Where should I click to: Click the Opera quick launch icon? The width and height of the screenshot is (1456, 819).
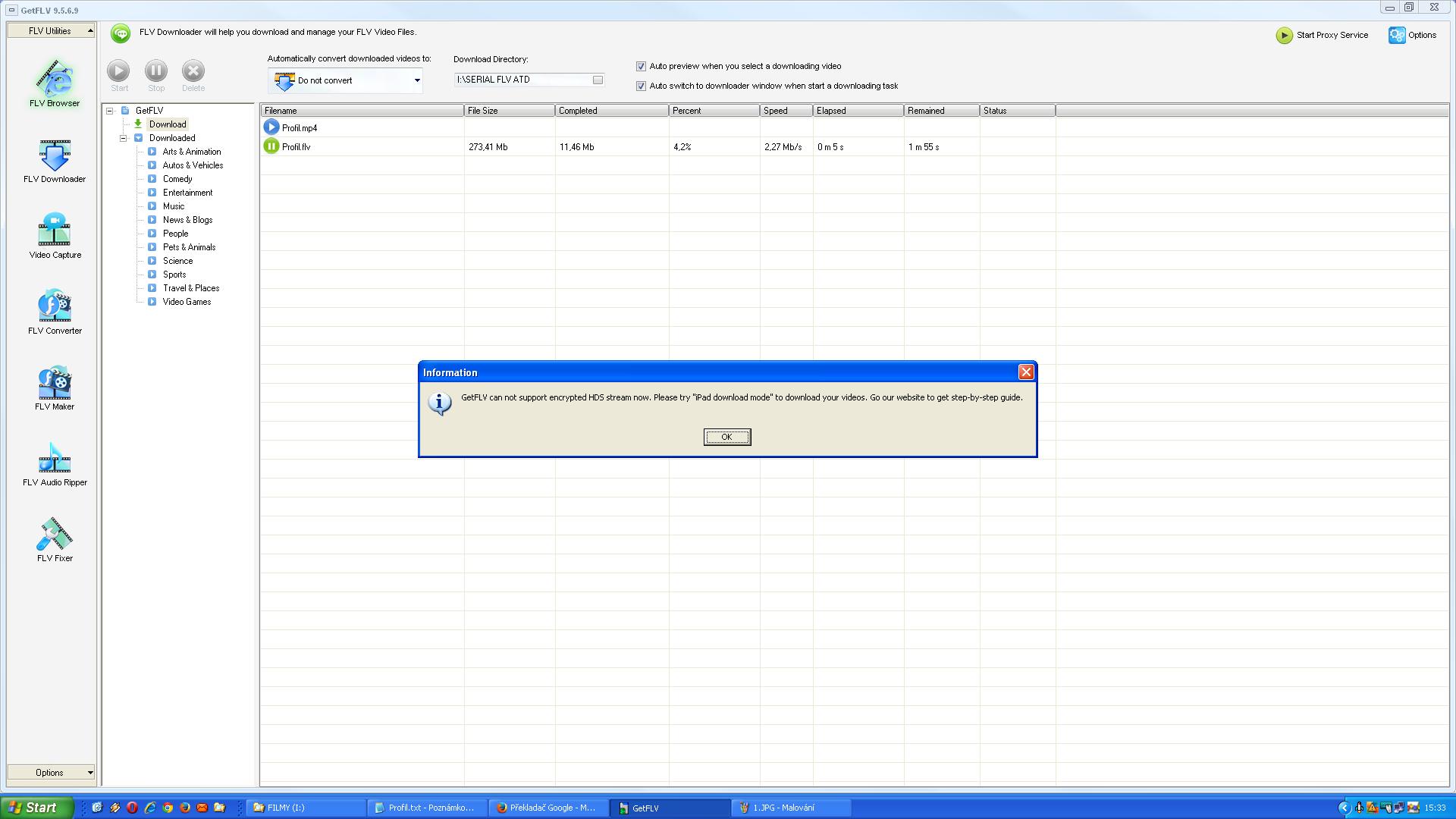[132, 808]
